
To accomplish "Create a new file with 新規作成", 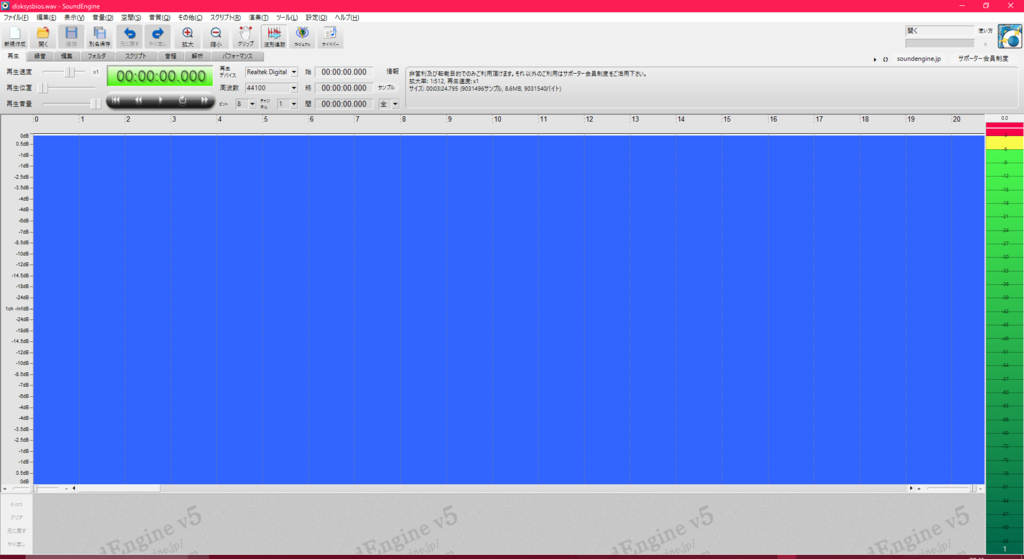I will pyautogui.click(x=14, y=37).
